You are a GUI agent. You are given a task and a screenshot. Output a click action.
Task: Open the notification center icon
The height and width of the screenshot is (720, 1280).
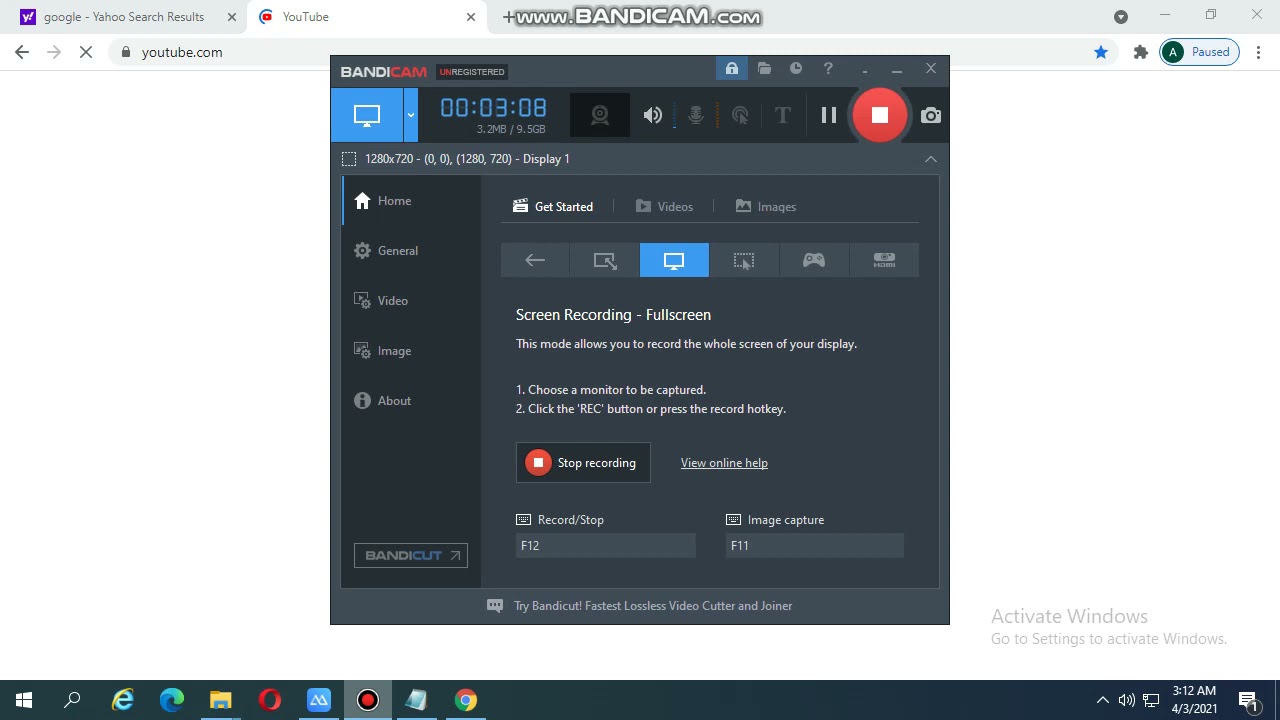coord(1248,700)
